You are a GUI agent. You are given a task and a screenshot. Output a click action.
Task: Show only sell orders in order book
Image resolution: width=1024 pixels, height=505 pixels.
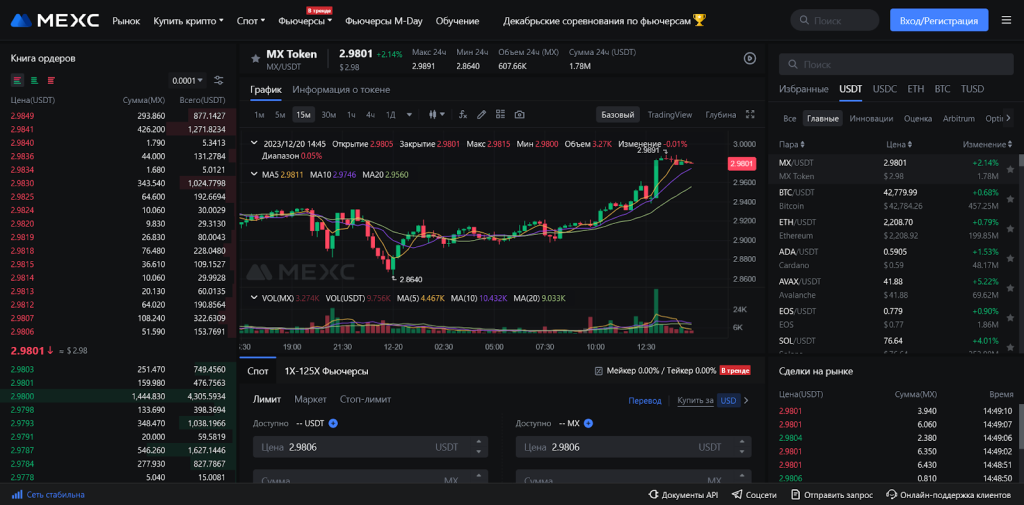(51, 80)
